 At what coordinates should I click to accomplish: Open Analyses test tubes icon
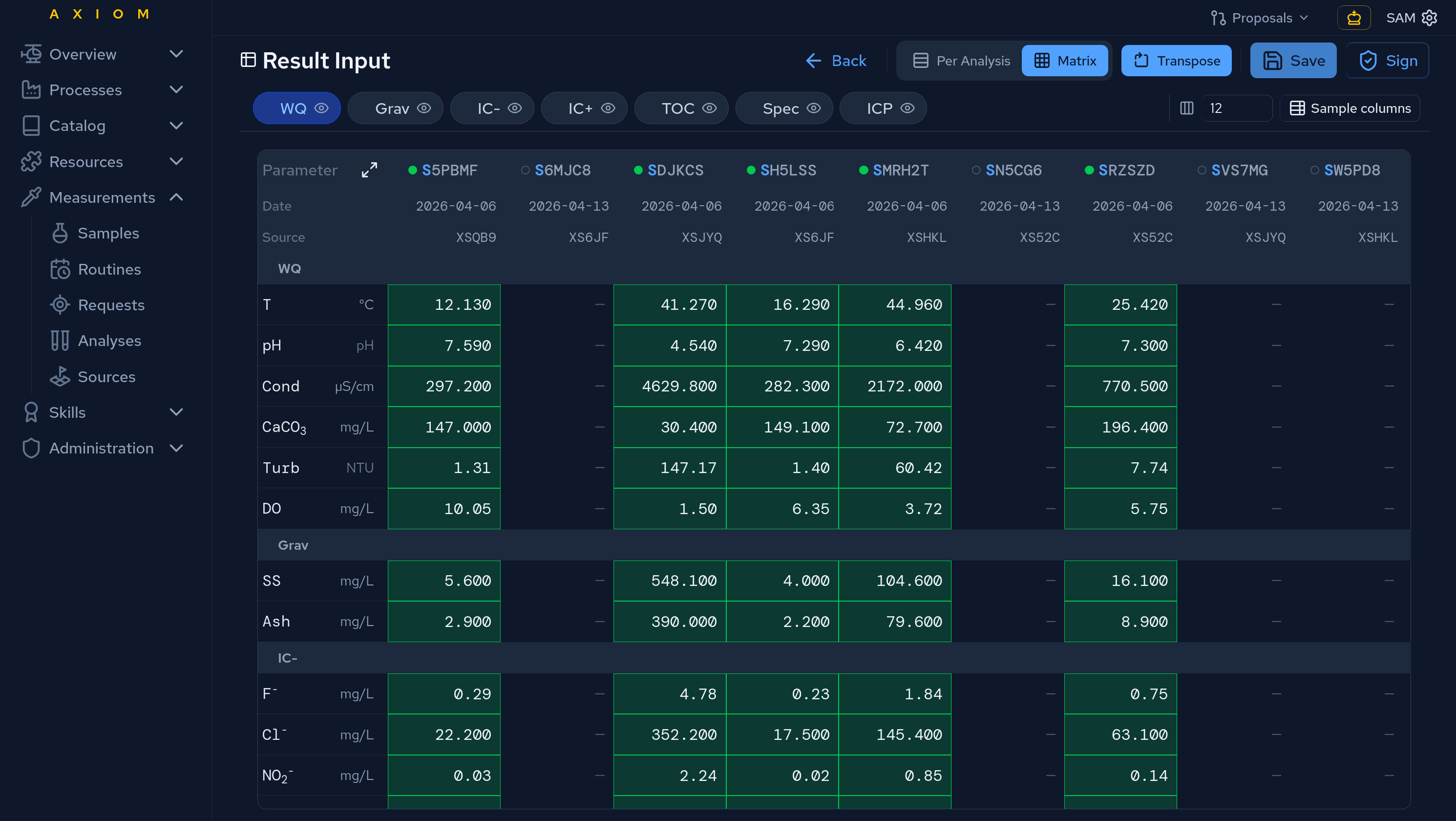tap(60, 341)
